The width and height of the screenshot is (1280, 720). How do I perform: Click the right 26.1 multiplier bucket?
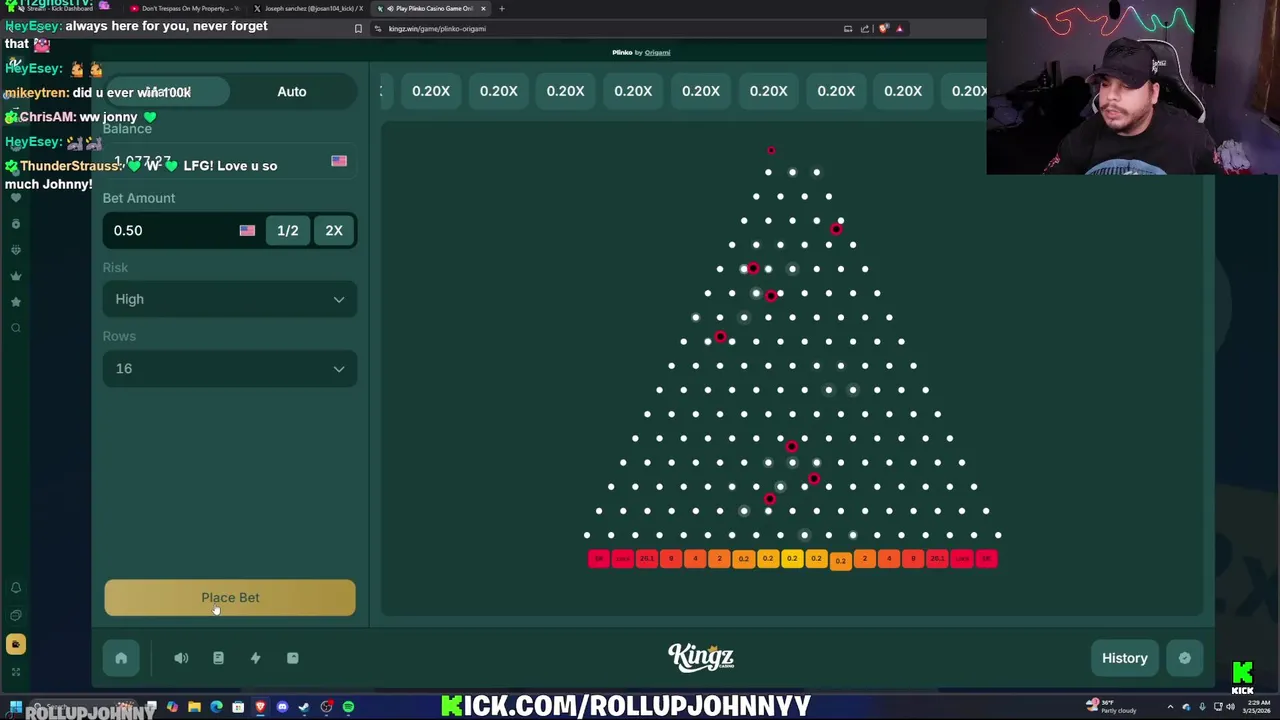937,559
